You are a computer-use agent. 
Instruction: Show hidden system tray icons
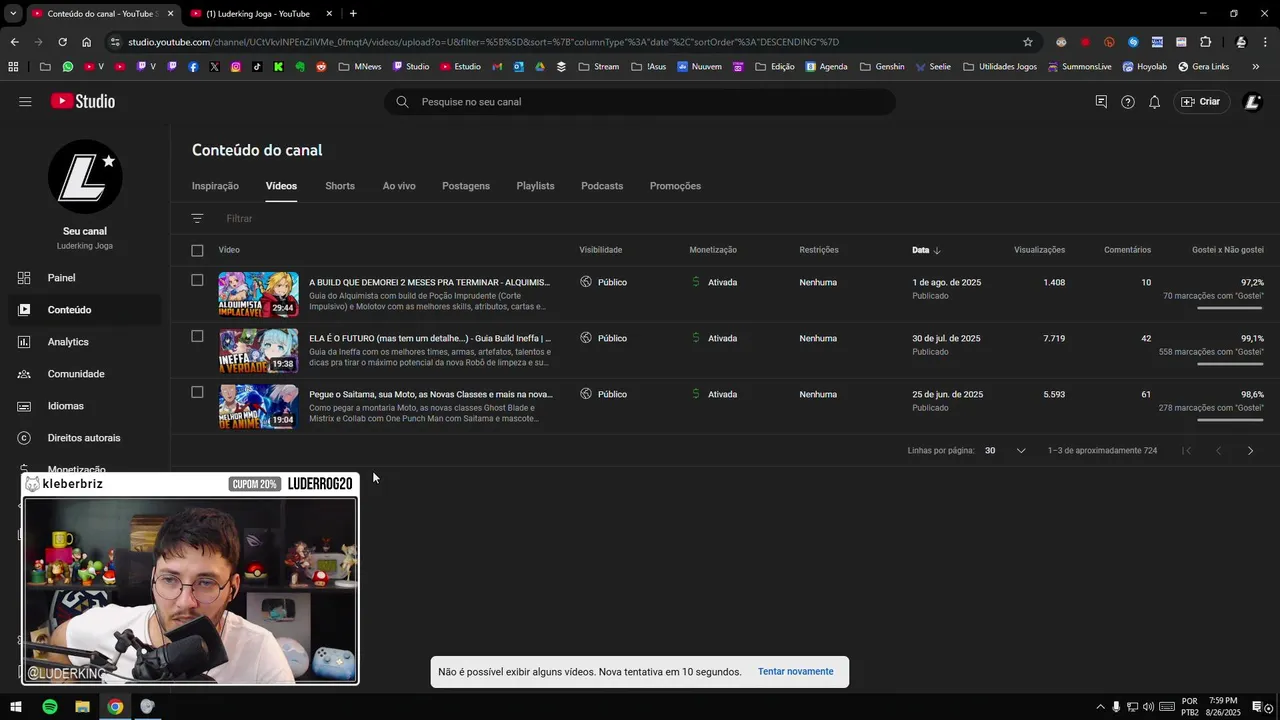(1101, 707)
